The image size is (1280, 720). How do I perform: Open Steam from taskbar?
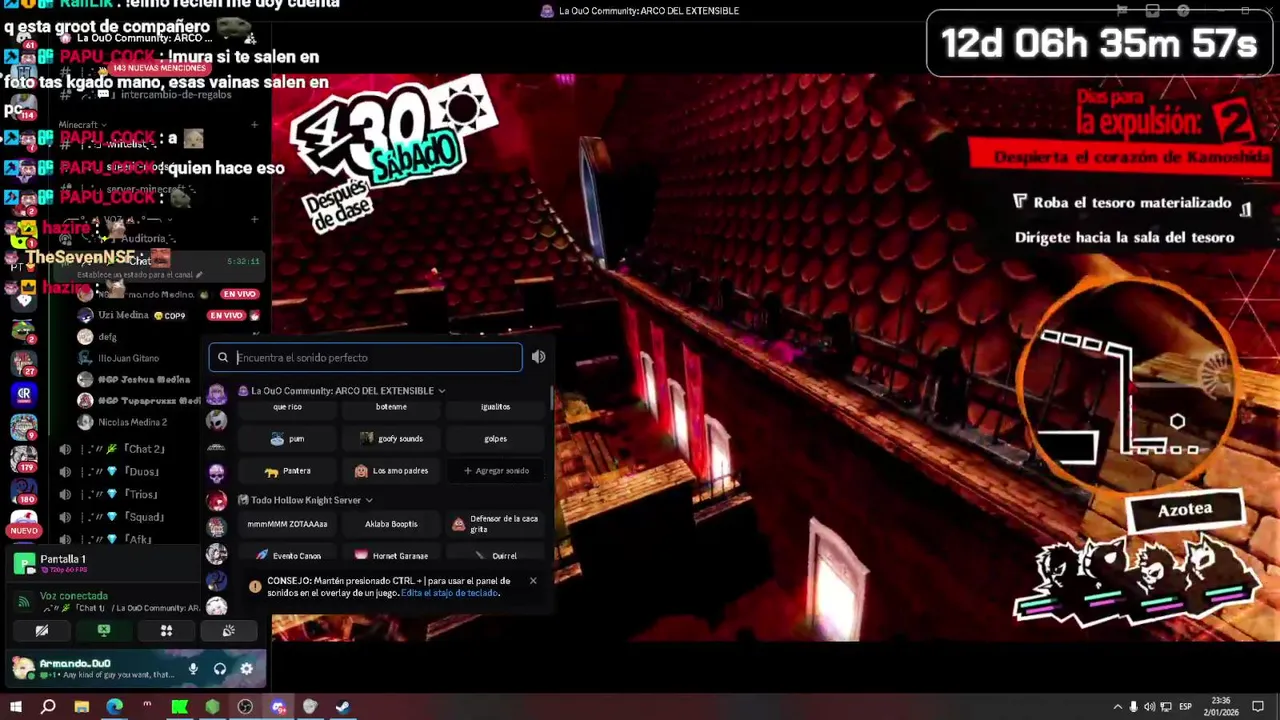(x=343, y=707)
